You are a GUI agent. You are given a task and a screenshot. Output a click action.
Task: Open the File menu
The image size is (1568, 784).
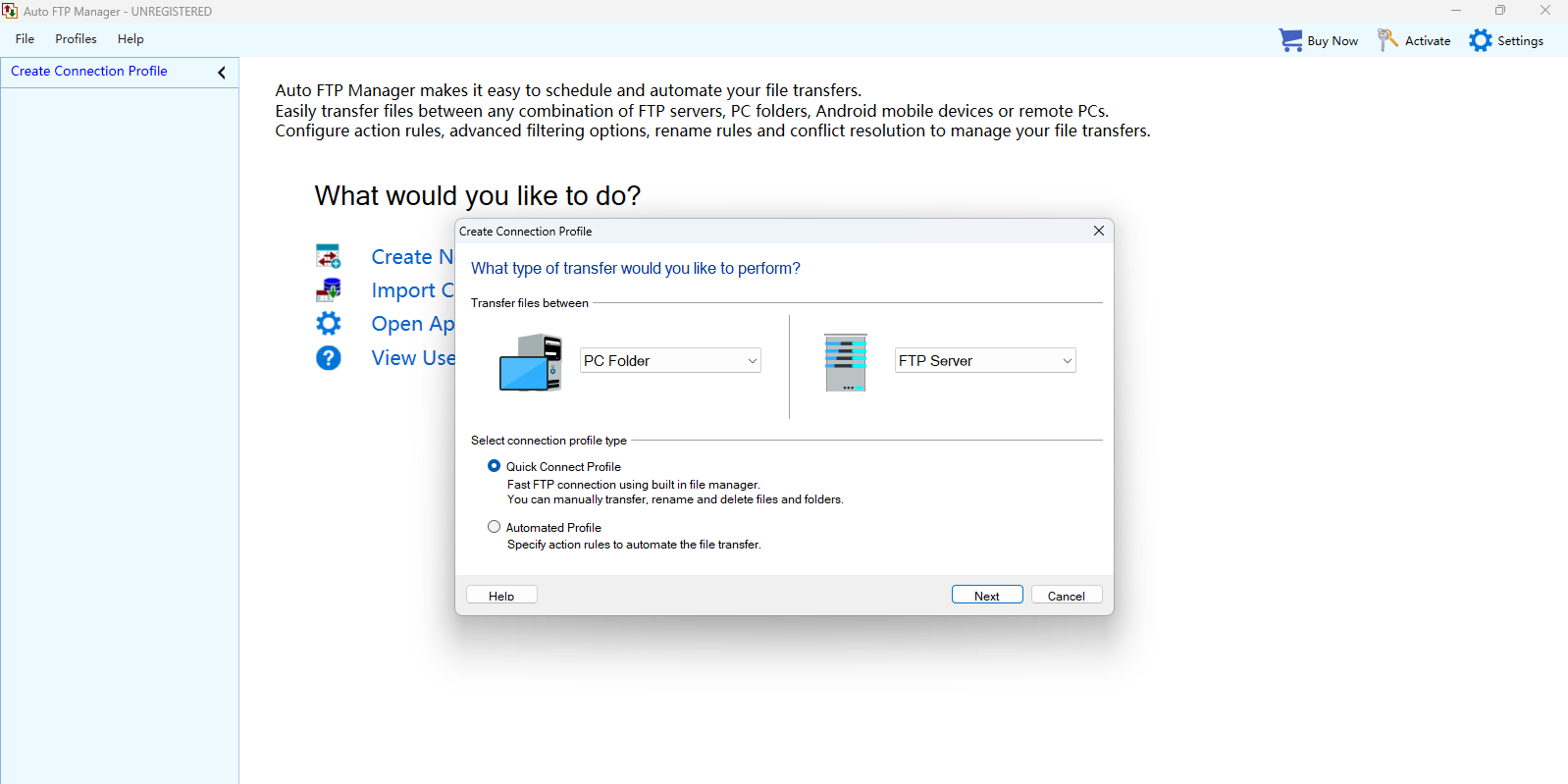coord(25,39)
